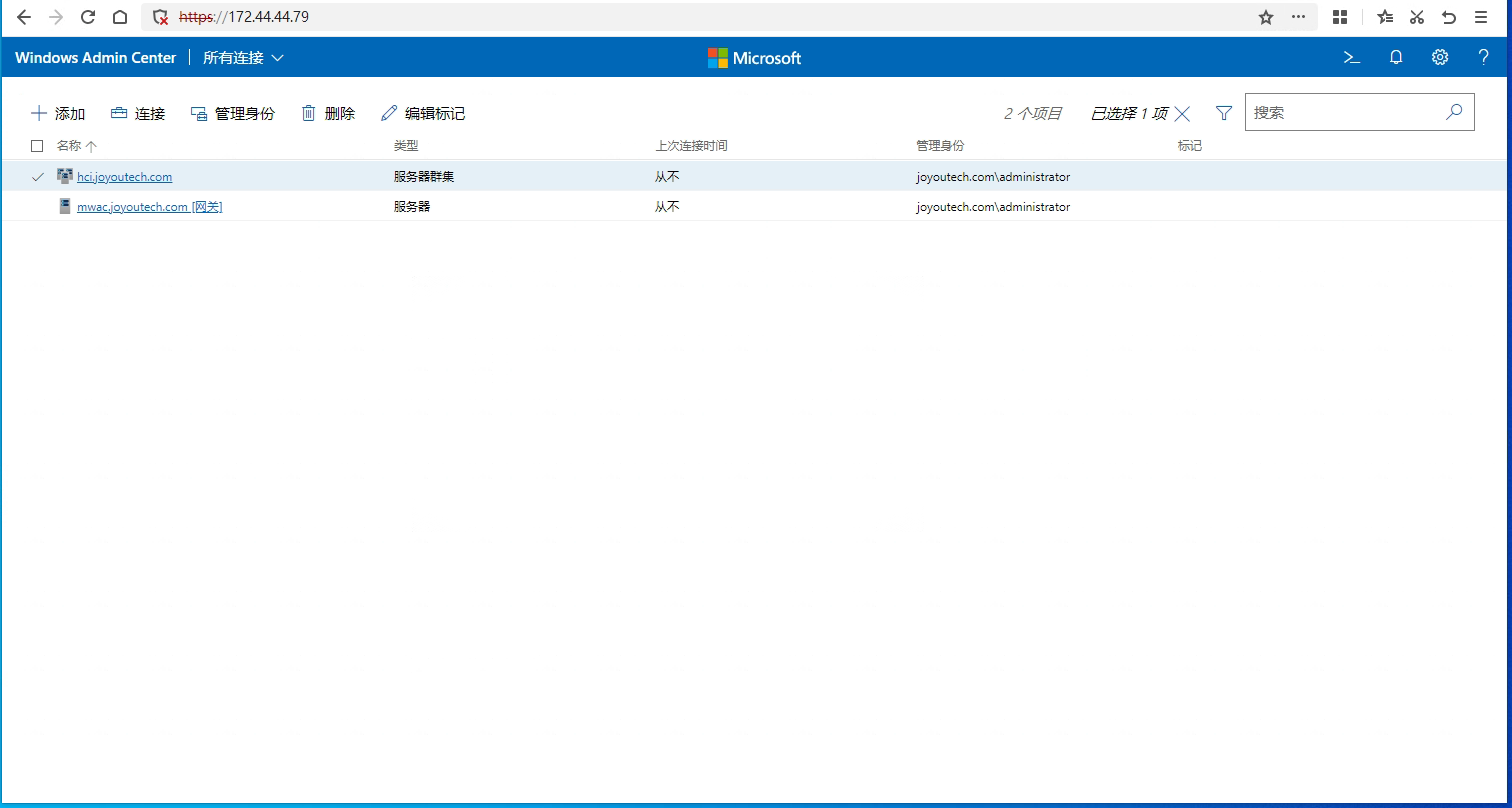
Task: Click the 删除 (delete) button
Action: [328, 114]
